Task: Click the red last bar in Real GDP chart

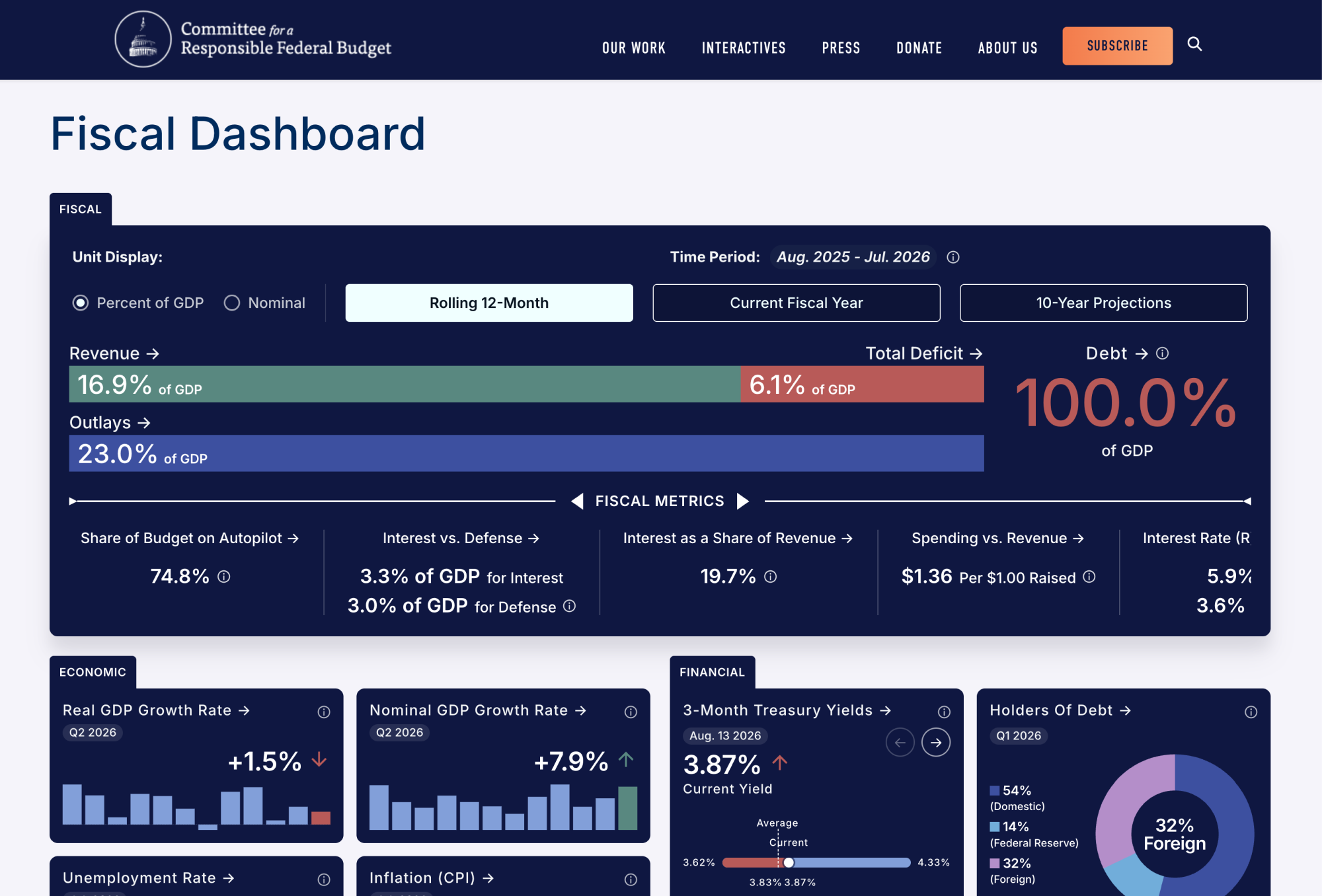Action: [321, 818]
